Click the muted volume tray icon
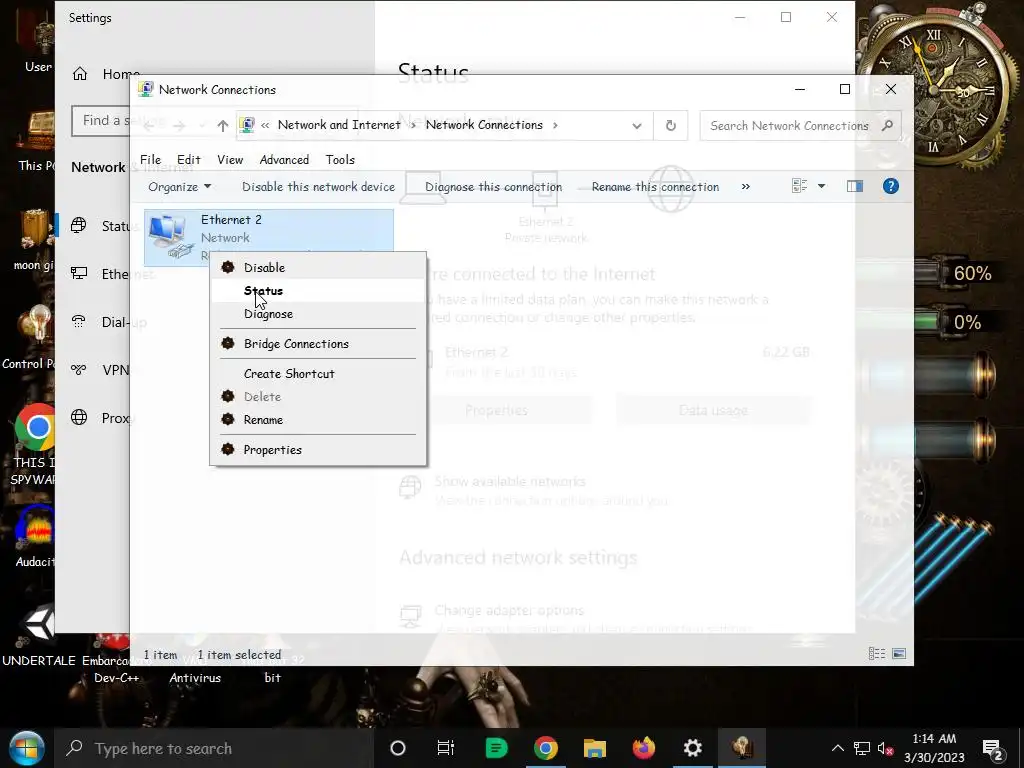Screen dimensions: 1024x768 point(885,748)
